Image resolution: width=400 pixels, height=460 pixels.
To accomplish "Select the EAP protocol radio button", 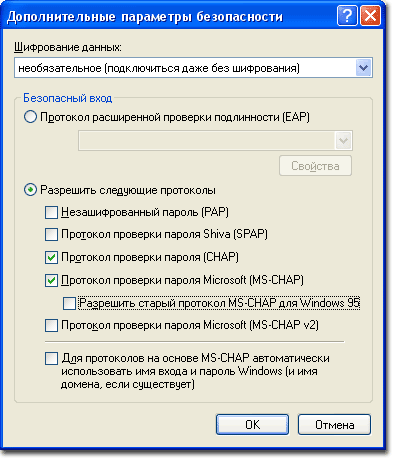I will [30, 117].
